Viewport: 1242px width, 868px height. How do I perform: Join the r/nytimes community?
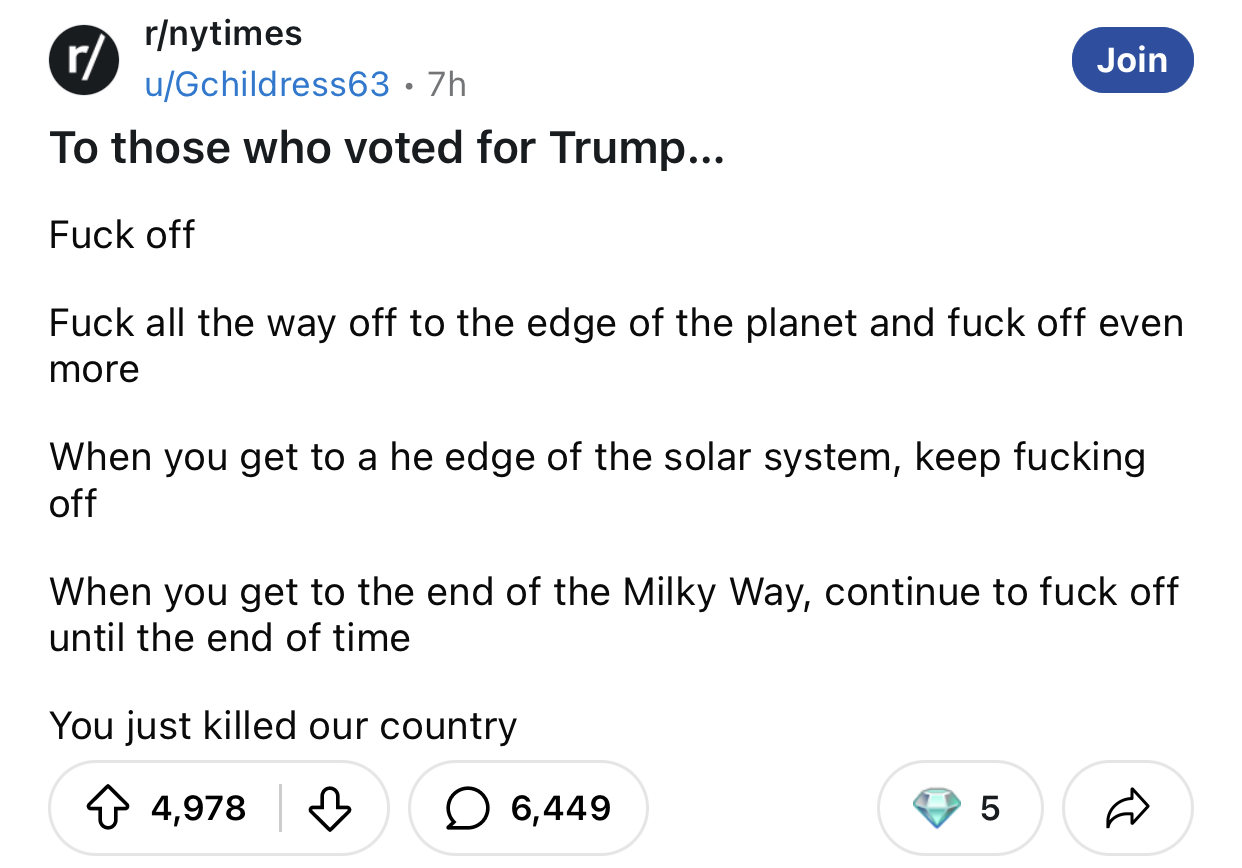click(x=1132, y=60)
